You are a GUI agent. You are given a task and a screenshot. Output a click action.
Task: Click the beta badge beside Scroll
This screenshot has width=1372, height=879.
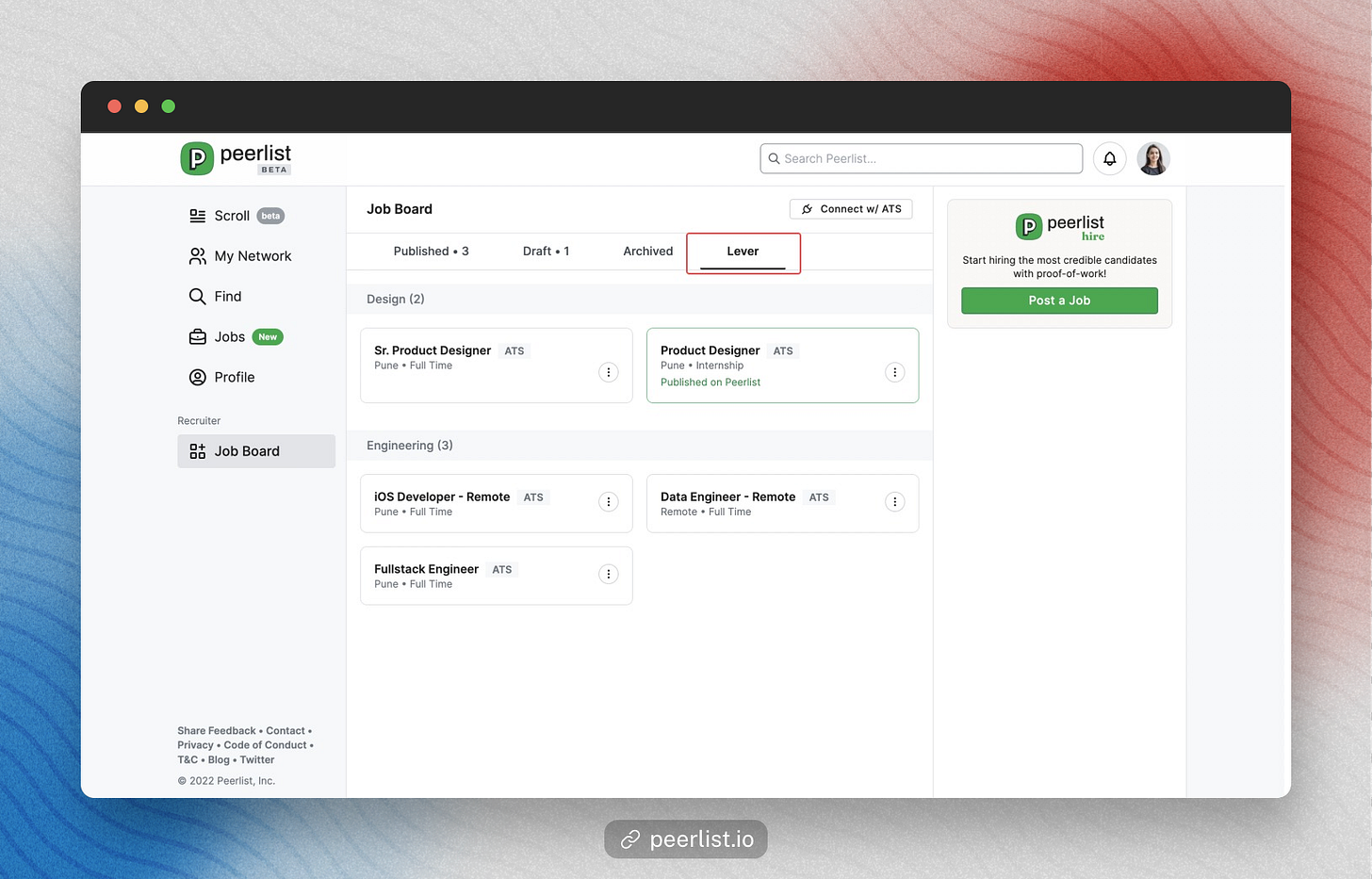pyautogui.click(x=270, y=216)
